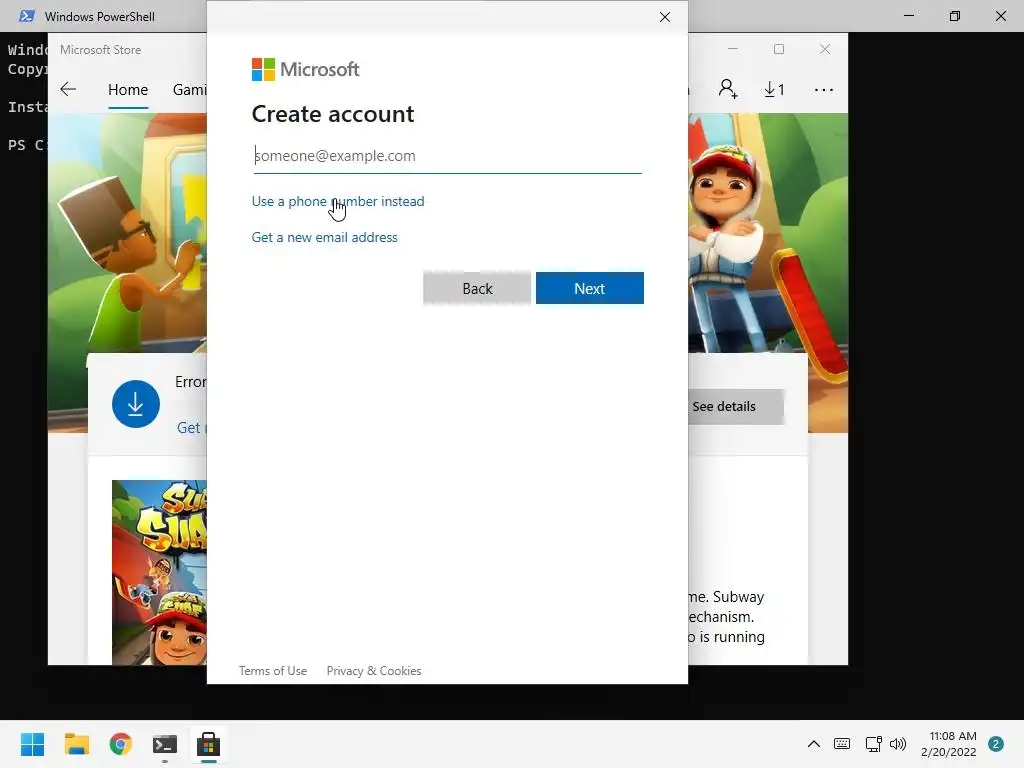Screen dimensions: 1024x768
Task: Maximize the Microsoft Store window
Action: tap(778, 49)
